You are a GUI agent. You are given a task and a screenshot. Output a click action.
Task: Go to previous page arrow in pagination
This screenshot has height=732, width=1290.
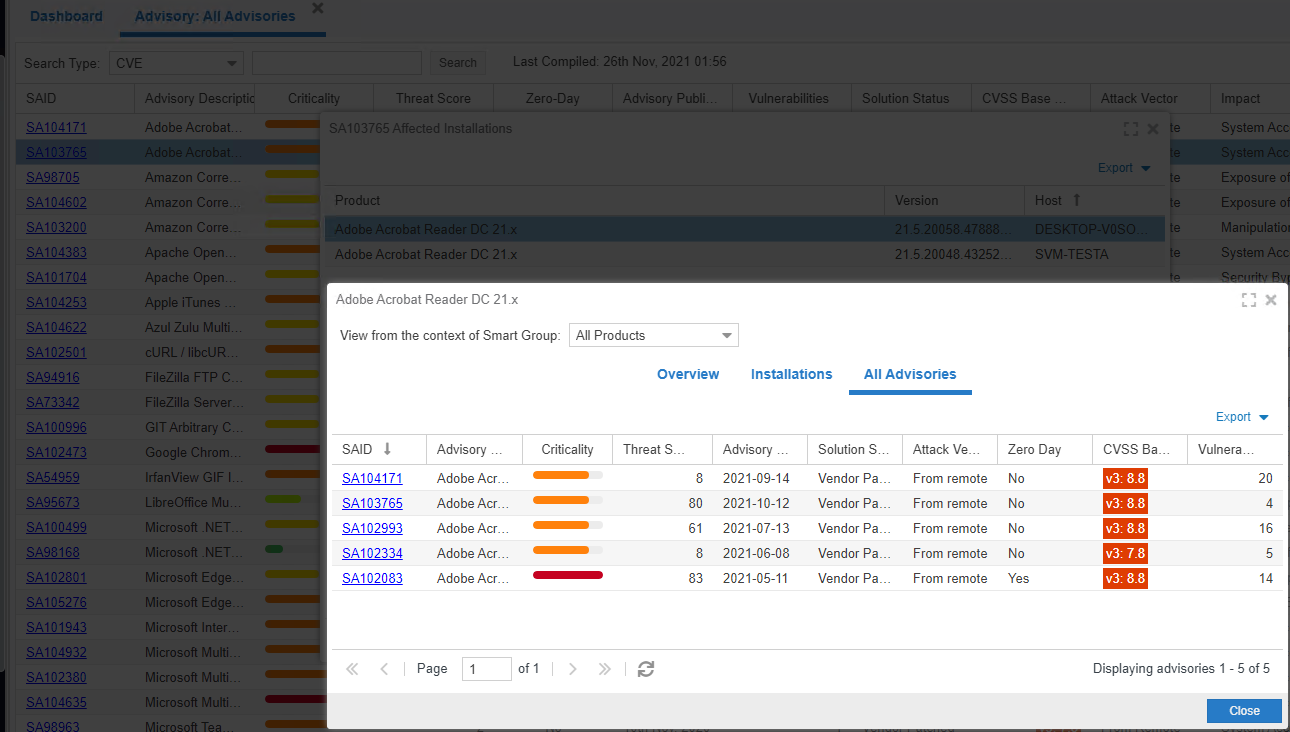(384, 669)
